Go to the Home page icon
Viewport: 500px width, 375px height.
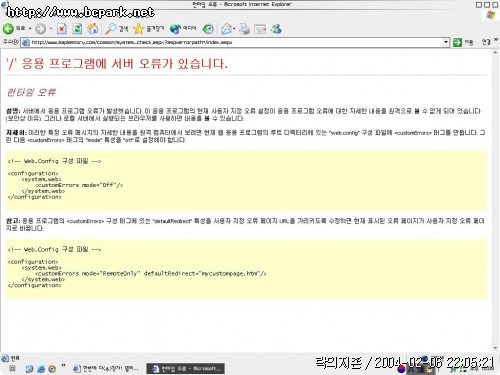click(93, 29)
